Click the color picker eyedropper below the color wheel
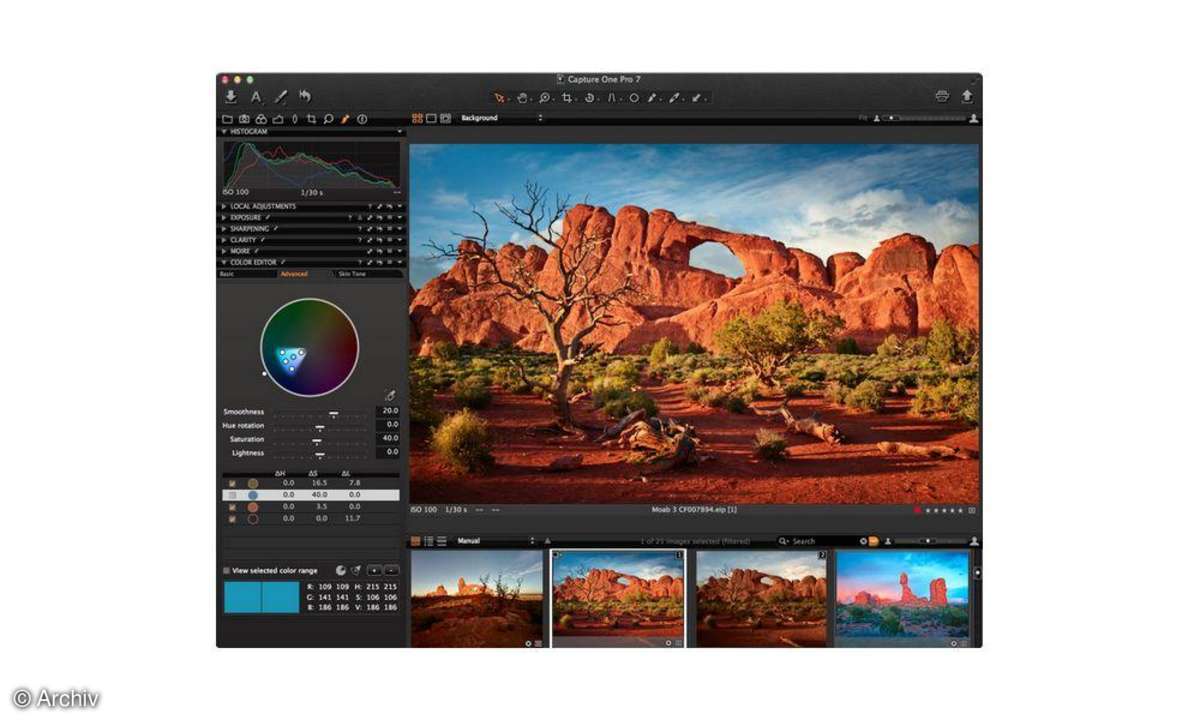The width and height of the screenshot is (1200, 720). (389, 396)
